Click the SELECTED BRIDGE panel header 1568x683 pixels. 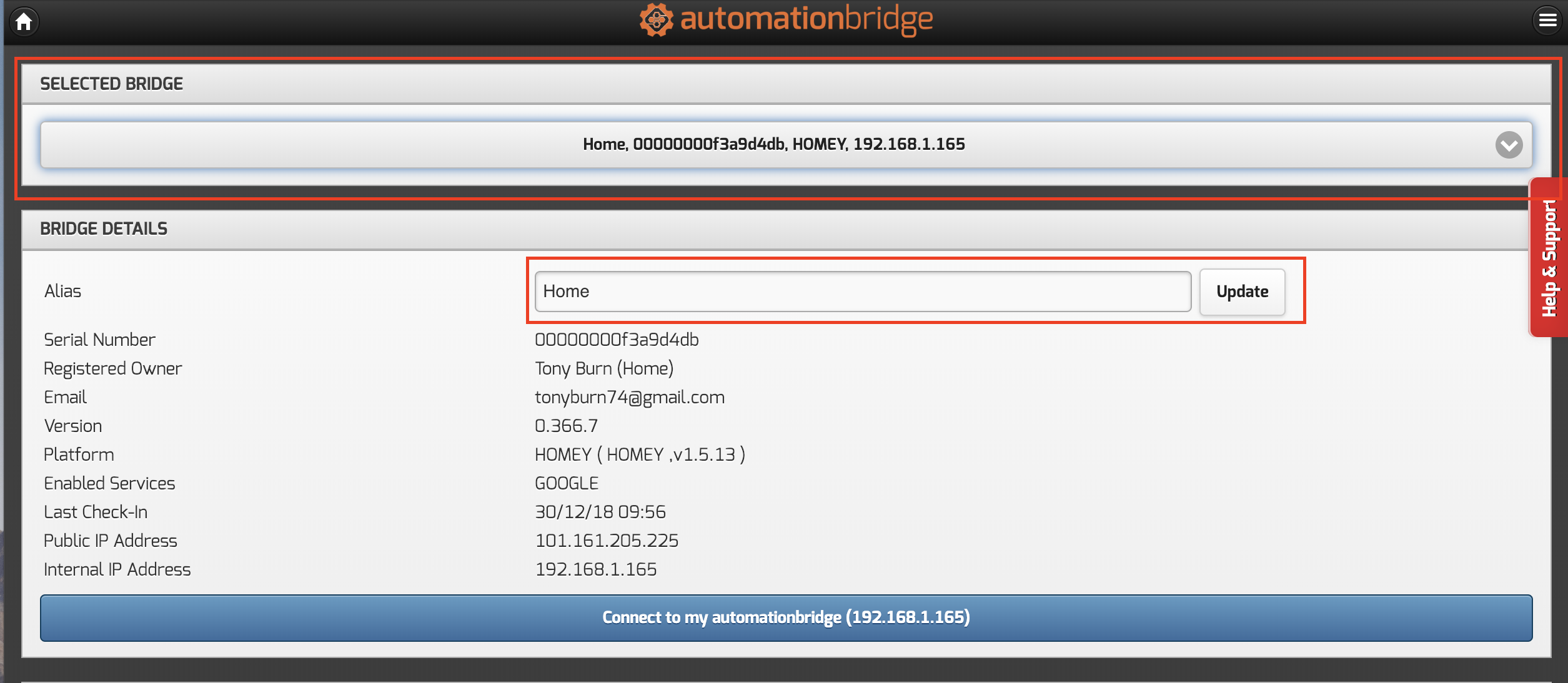coord(111,84)
